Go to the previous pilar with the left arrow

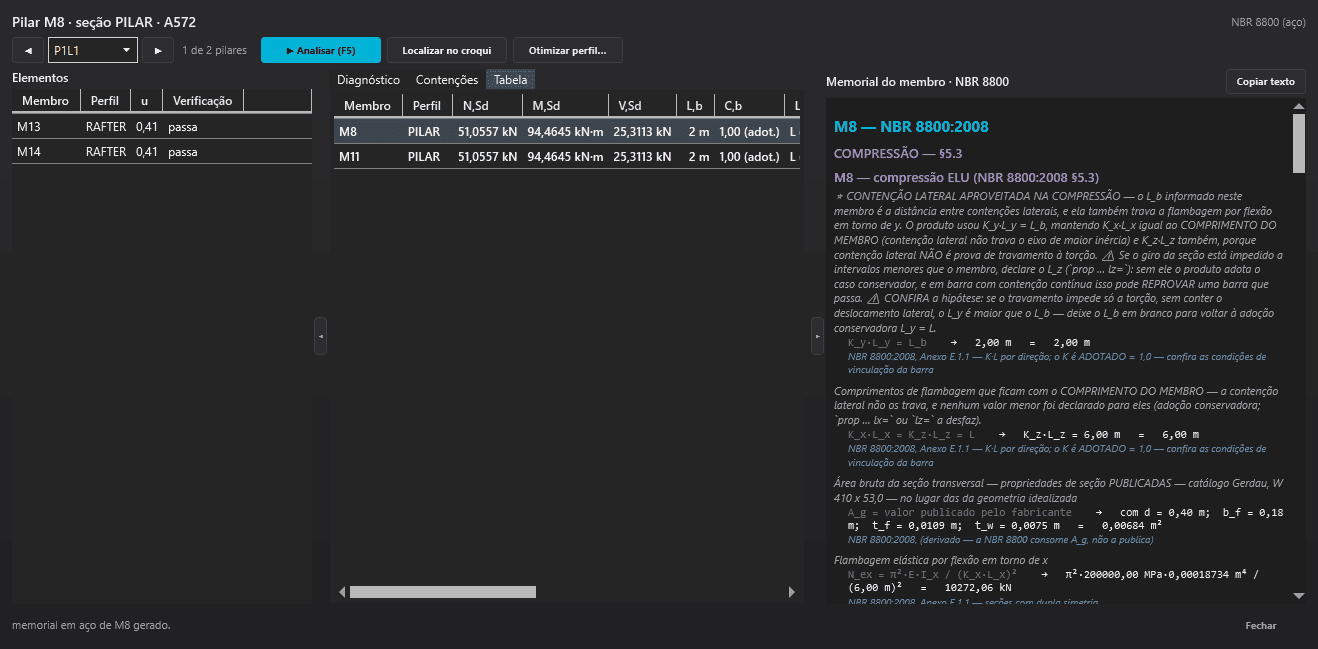tap(27, 50)
